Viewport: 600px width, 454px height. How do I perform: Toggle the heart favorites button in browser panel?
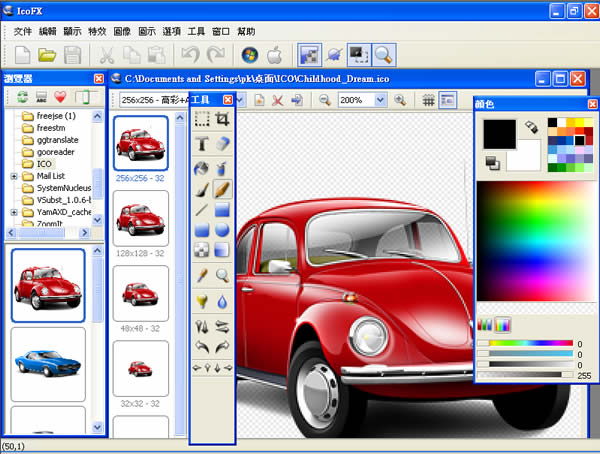coord(62,98)
